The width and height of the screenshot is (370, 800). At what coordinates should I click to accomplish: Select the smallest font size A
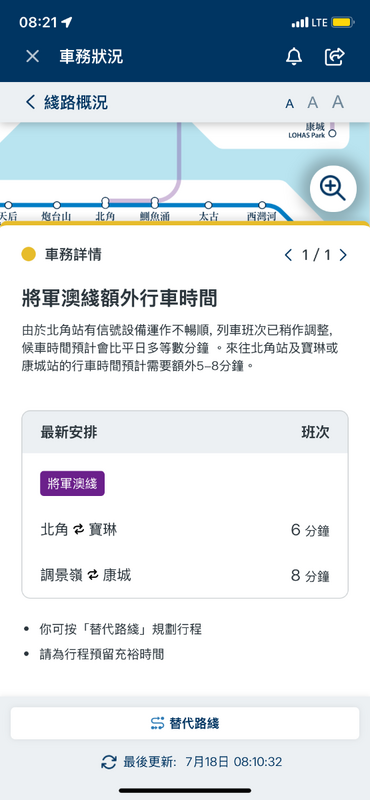[289, 104]
